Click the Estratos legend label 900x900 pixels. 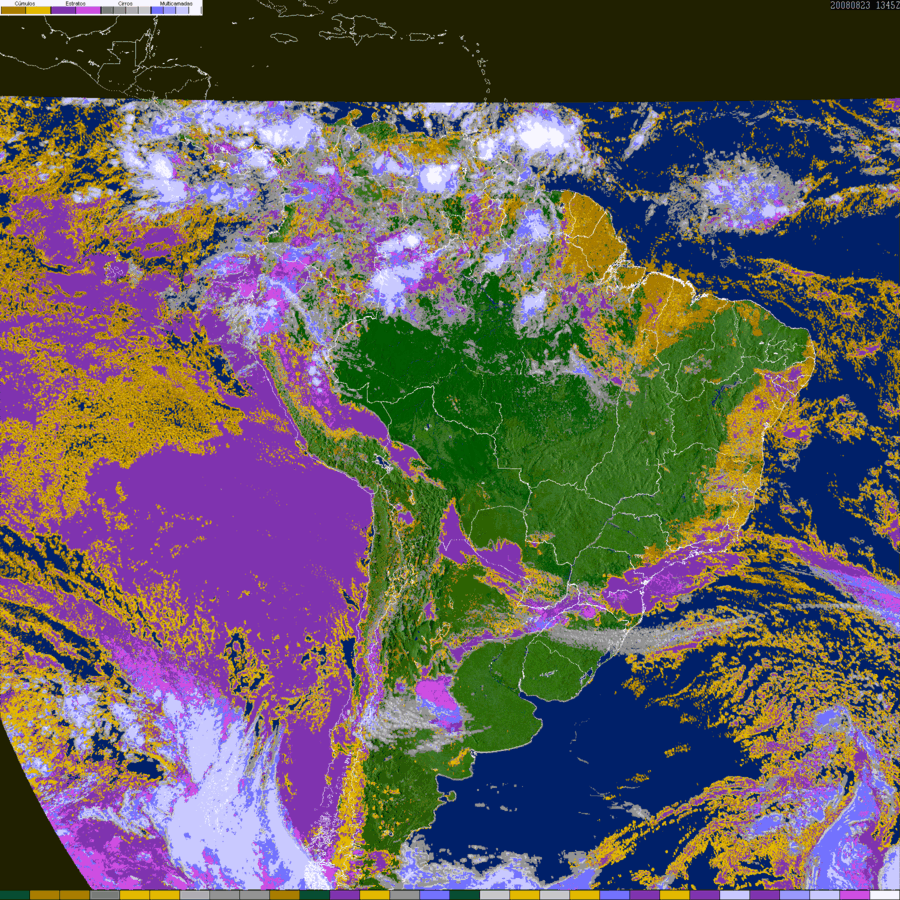click(76, 3)
